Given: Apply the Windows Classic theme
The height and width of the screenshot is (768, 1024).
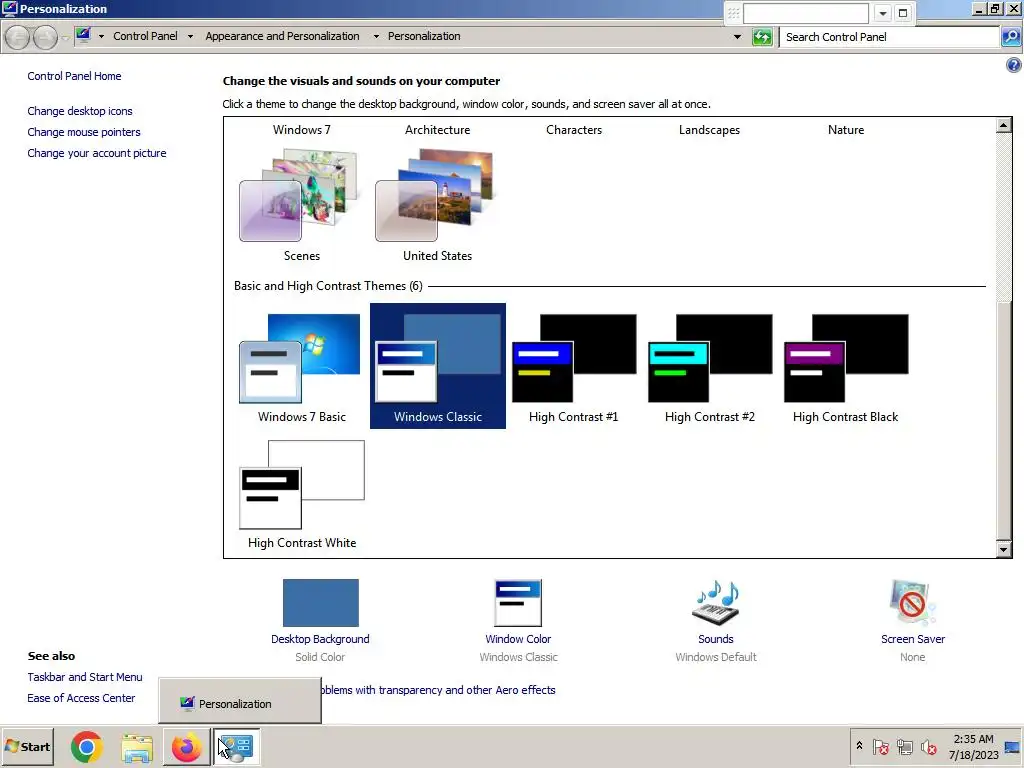Looking at the screenshot, I should tap(438, 366).
